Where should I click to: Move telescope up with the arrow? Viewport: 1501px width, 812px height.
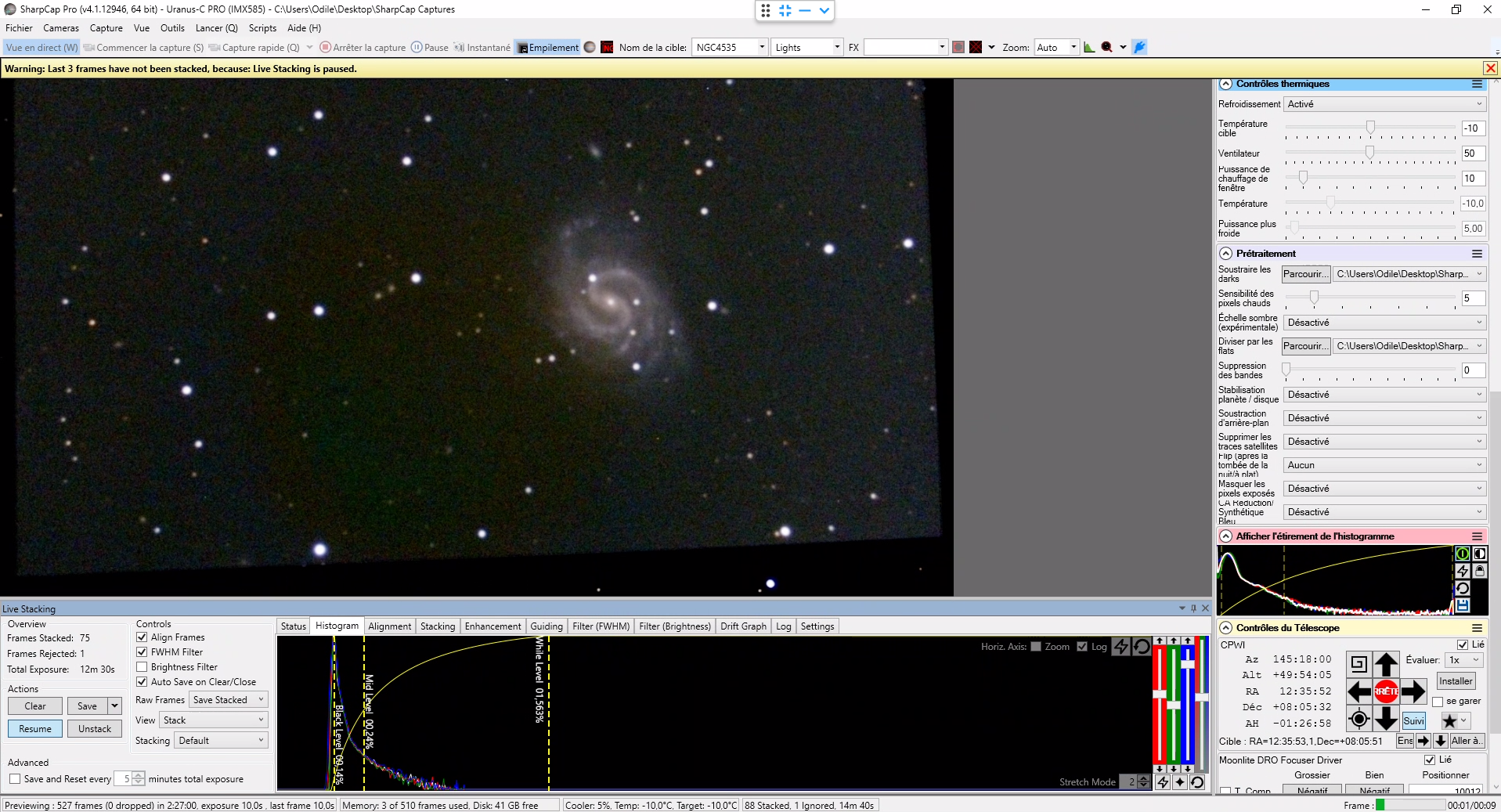click(1386, 664)
